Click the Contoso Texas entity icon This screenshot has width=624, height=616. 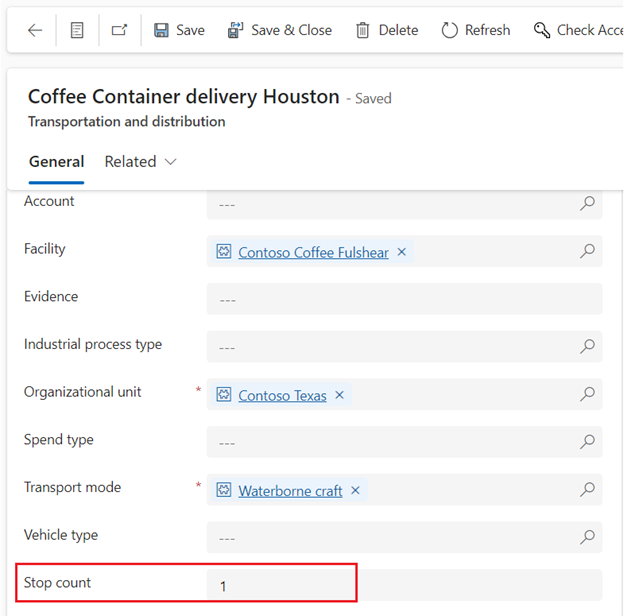point(224,394)
